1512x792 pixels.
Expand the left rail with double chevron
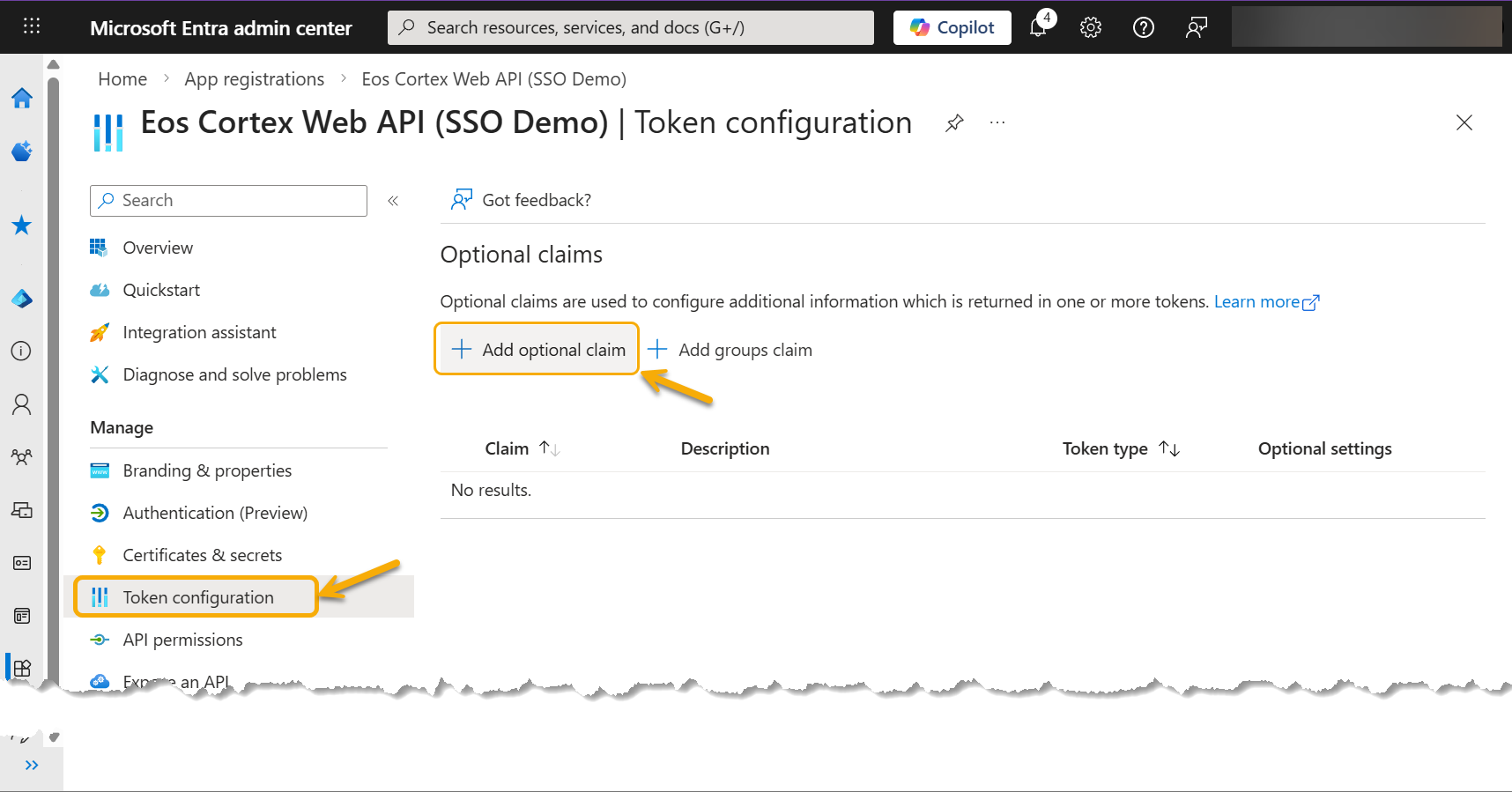[x=32, y=765]
